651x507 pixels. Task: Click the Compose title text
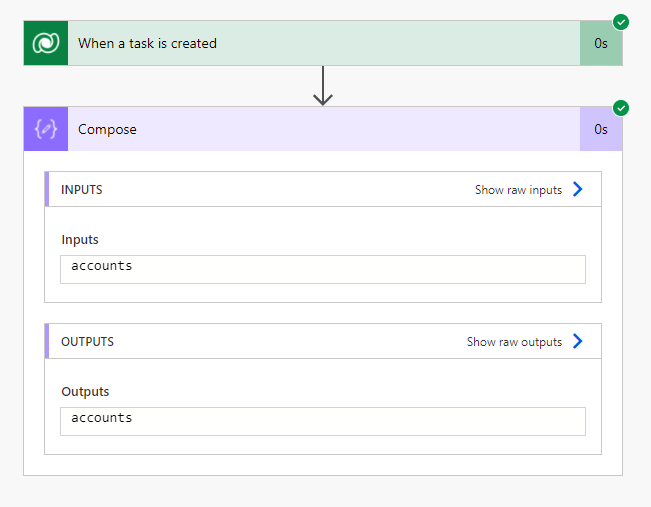click(107, 129)
